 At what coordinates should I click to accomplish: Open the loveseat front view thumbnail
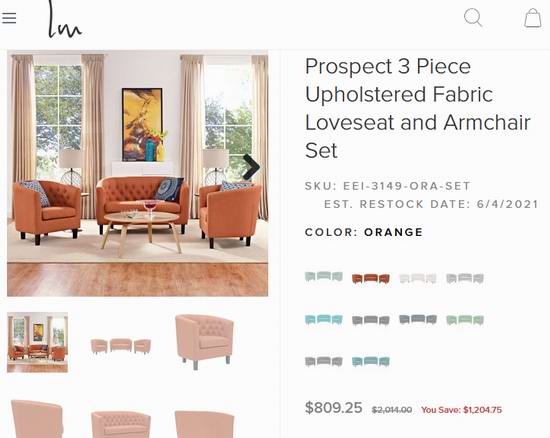[121, 424]
